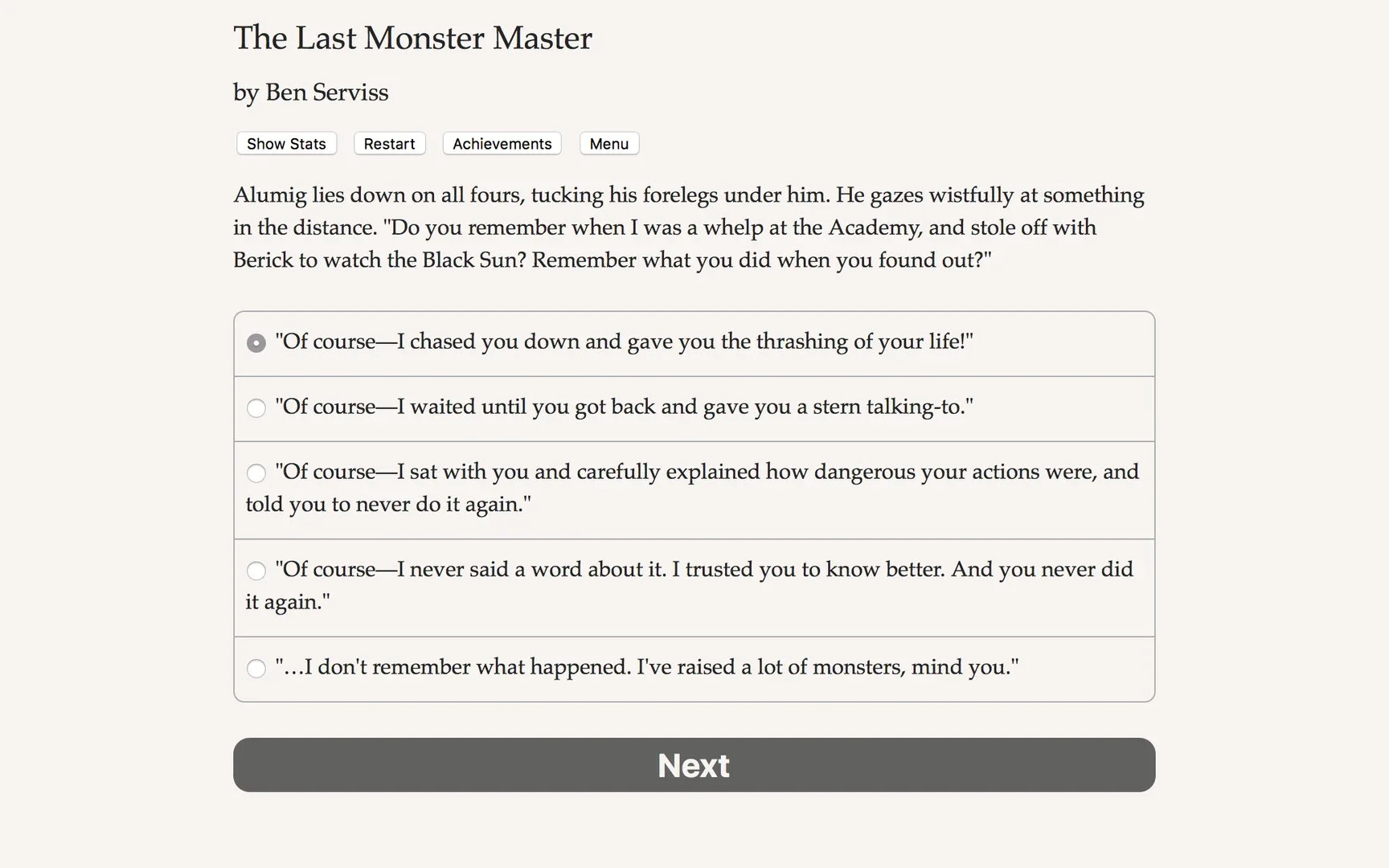This screenshot has width=1389, height=868.
Task: Select the 'thrashing of your life' response option
Action: pos(623,342)
